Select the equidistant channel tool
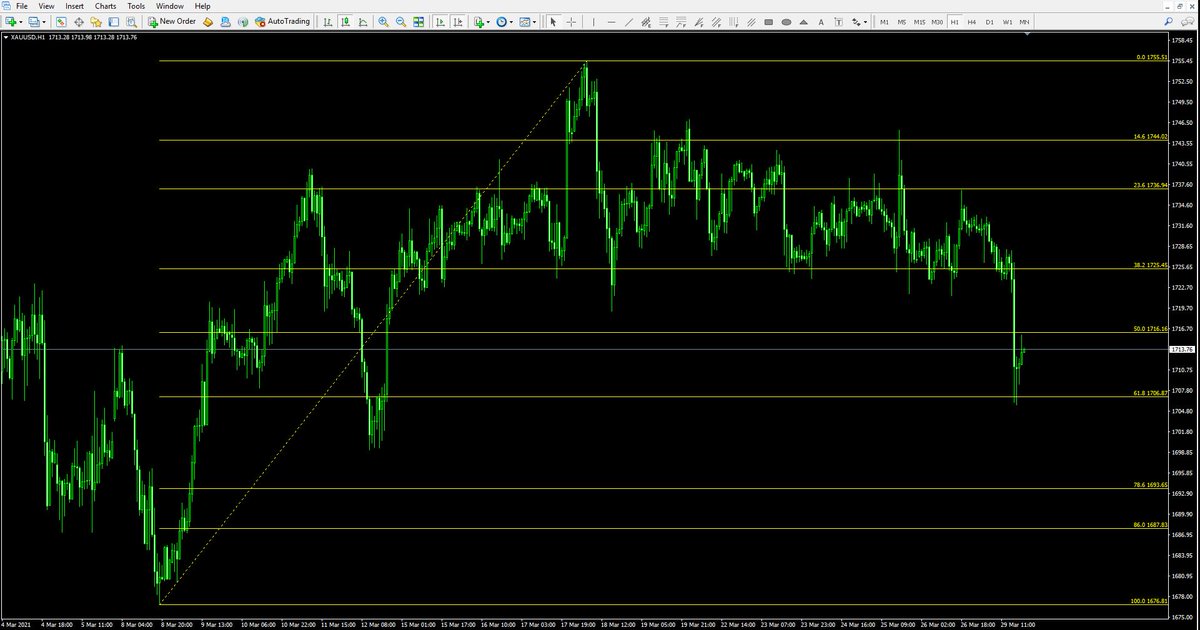 coord(646,21)
